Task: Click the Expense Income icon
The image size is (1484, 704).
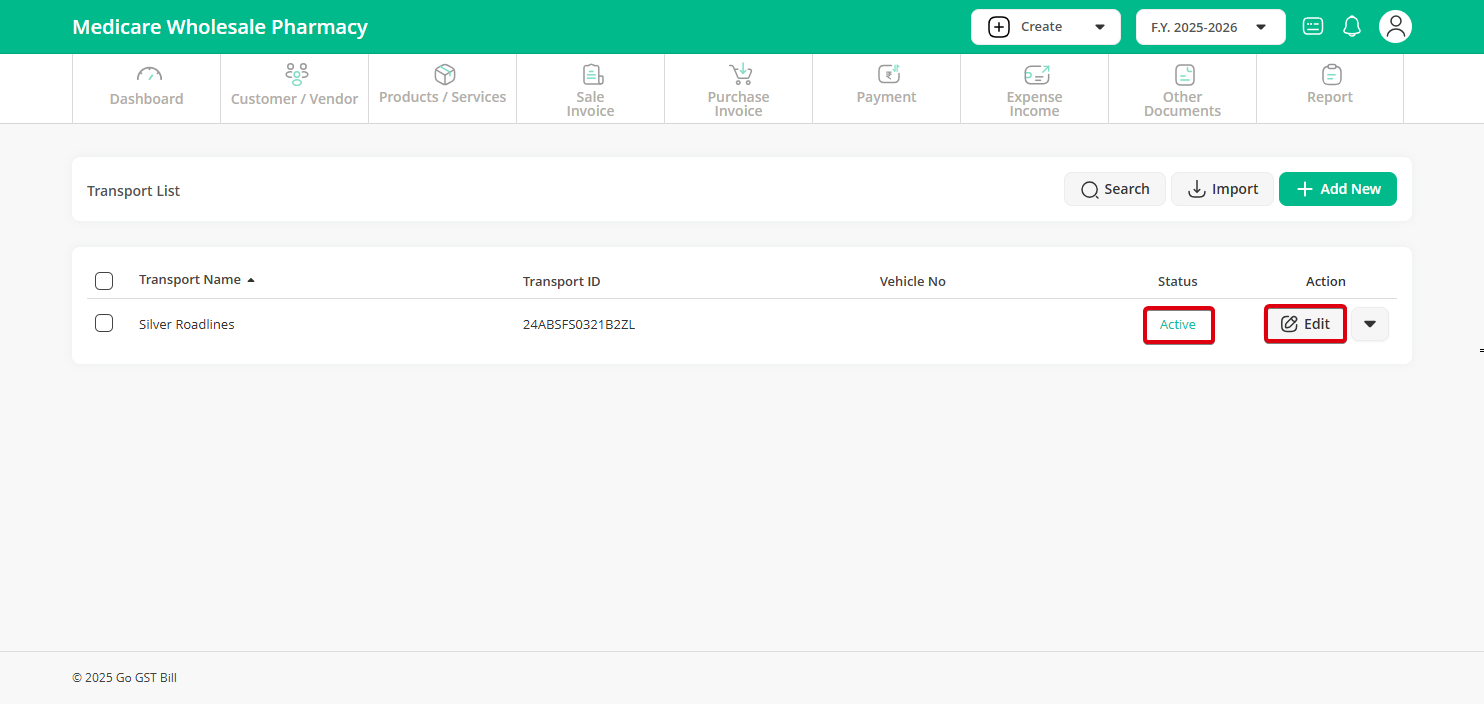Action: [x=1036, y=75]
